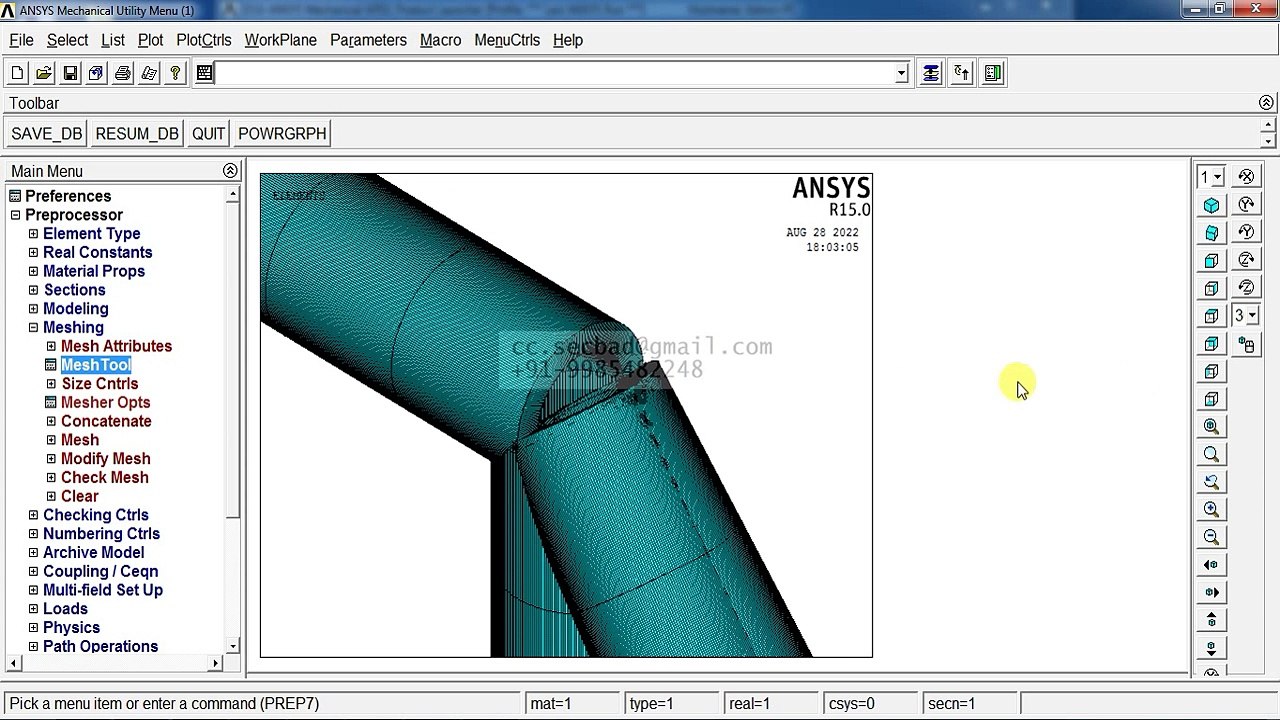Click the Report Generator icon
This screenshot has height=720, width=1280.
149,73
